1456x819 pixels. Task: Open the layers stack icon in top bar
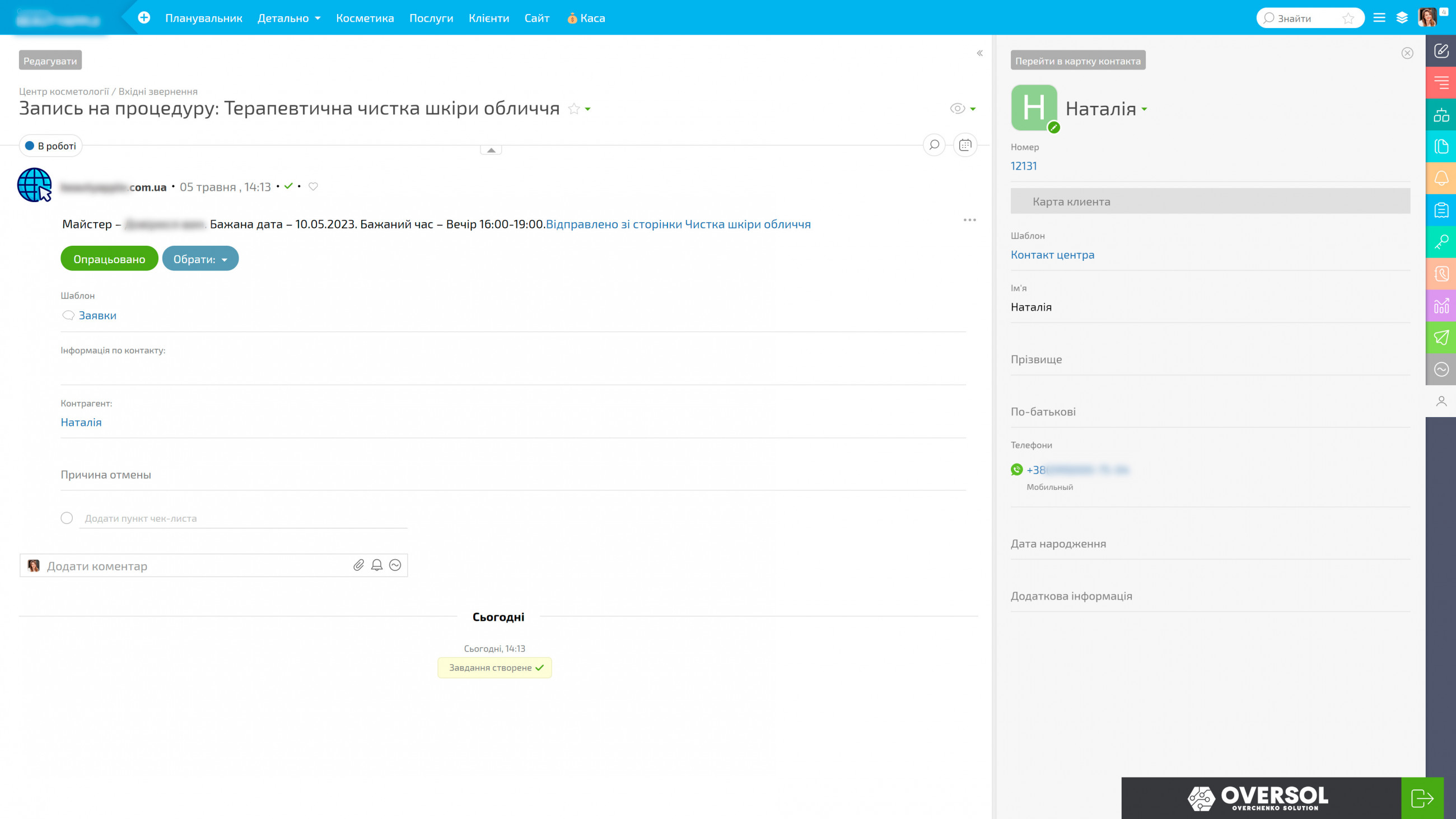[x=1402, y=17]
